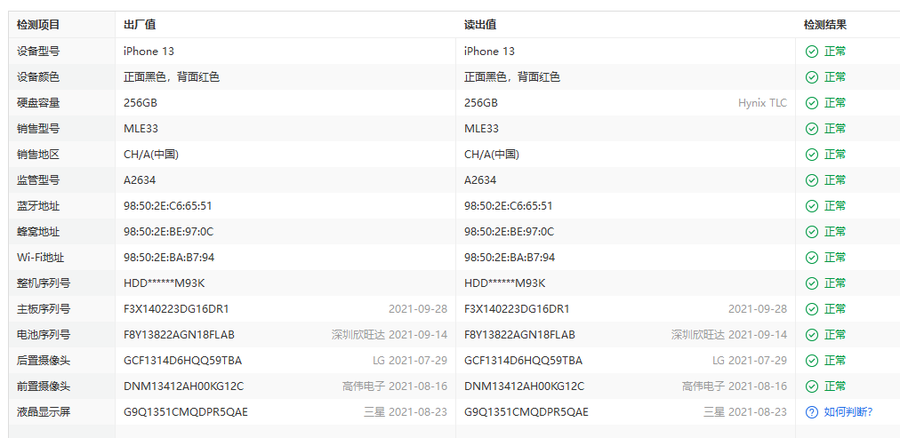Click read rear camera serial GCF1314D6HQQ59TBA

(523, 361)
